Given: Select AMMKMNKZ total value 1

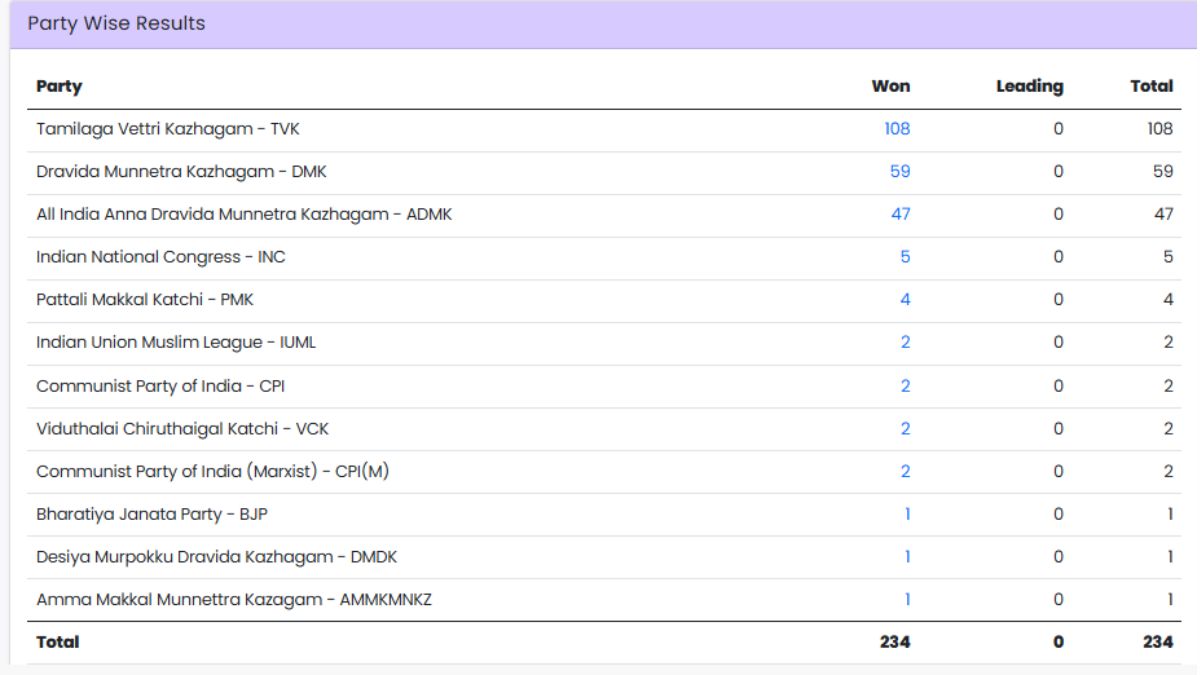Looking at the screenshot, I should point(1170,599).
